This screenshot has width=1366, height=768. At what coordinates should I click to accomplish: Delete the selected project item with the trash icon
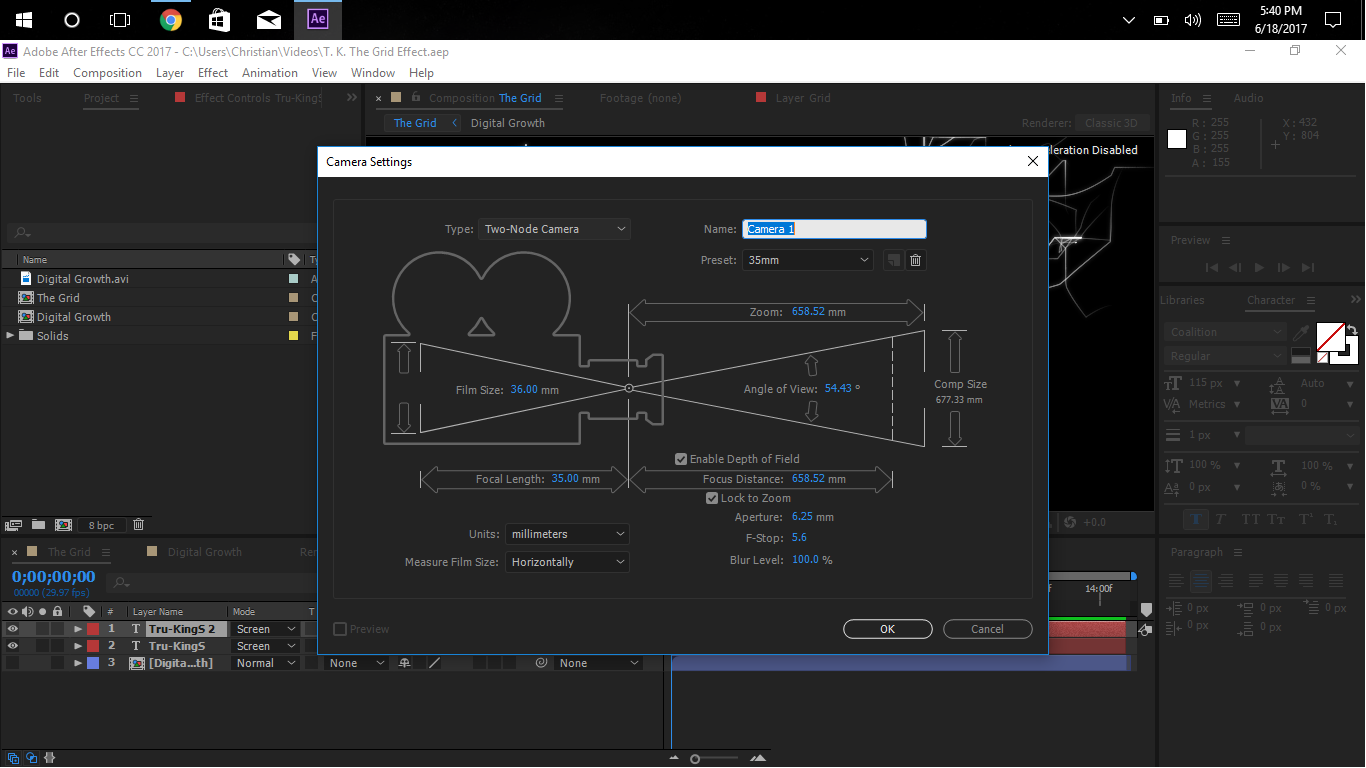pos(138,524)
